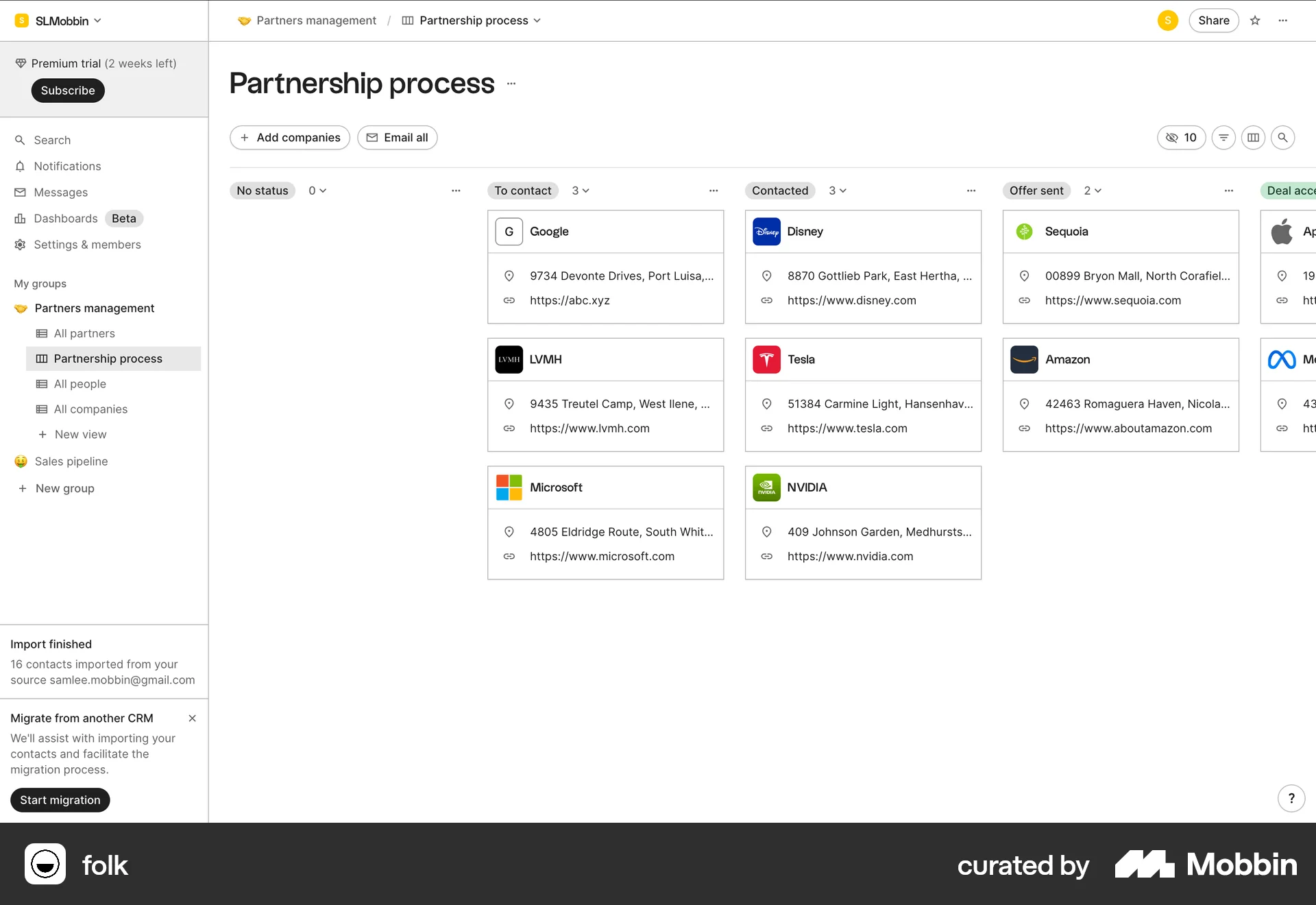Click the Add companies button
This screenshot has width=1316, height=905.
(x=290, y=138)
